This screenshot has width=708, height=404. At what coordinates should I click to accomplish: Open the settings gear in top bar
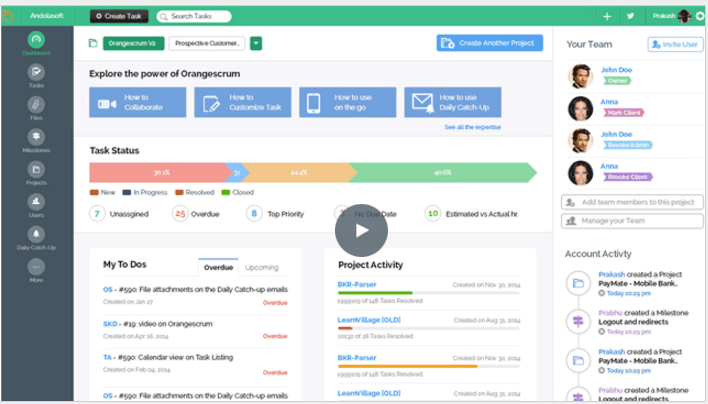(700, 16)
